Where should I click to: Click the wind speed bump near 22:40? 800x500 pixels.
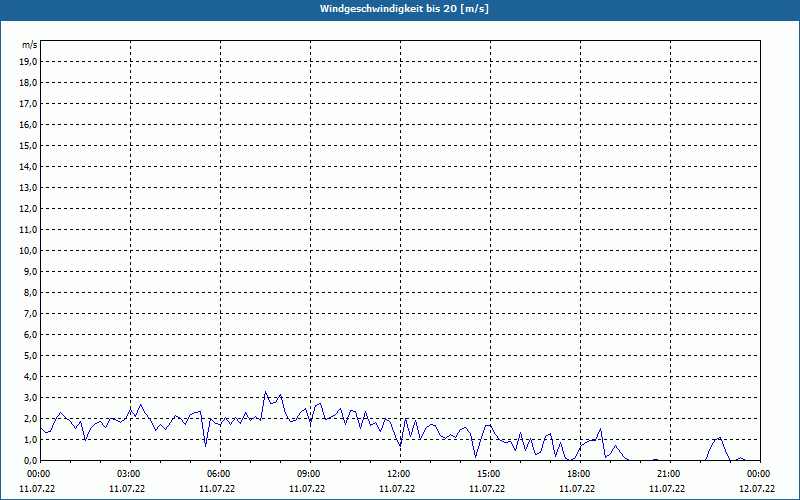point(720,438)
